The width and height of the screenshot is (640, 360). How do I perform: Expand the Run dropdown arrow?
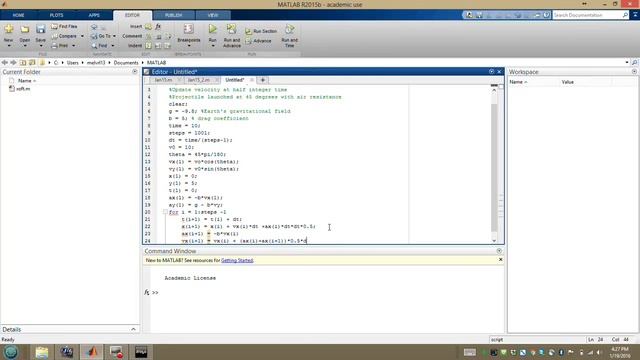pyautogui.click(x=213, y=46)
